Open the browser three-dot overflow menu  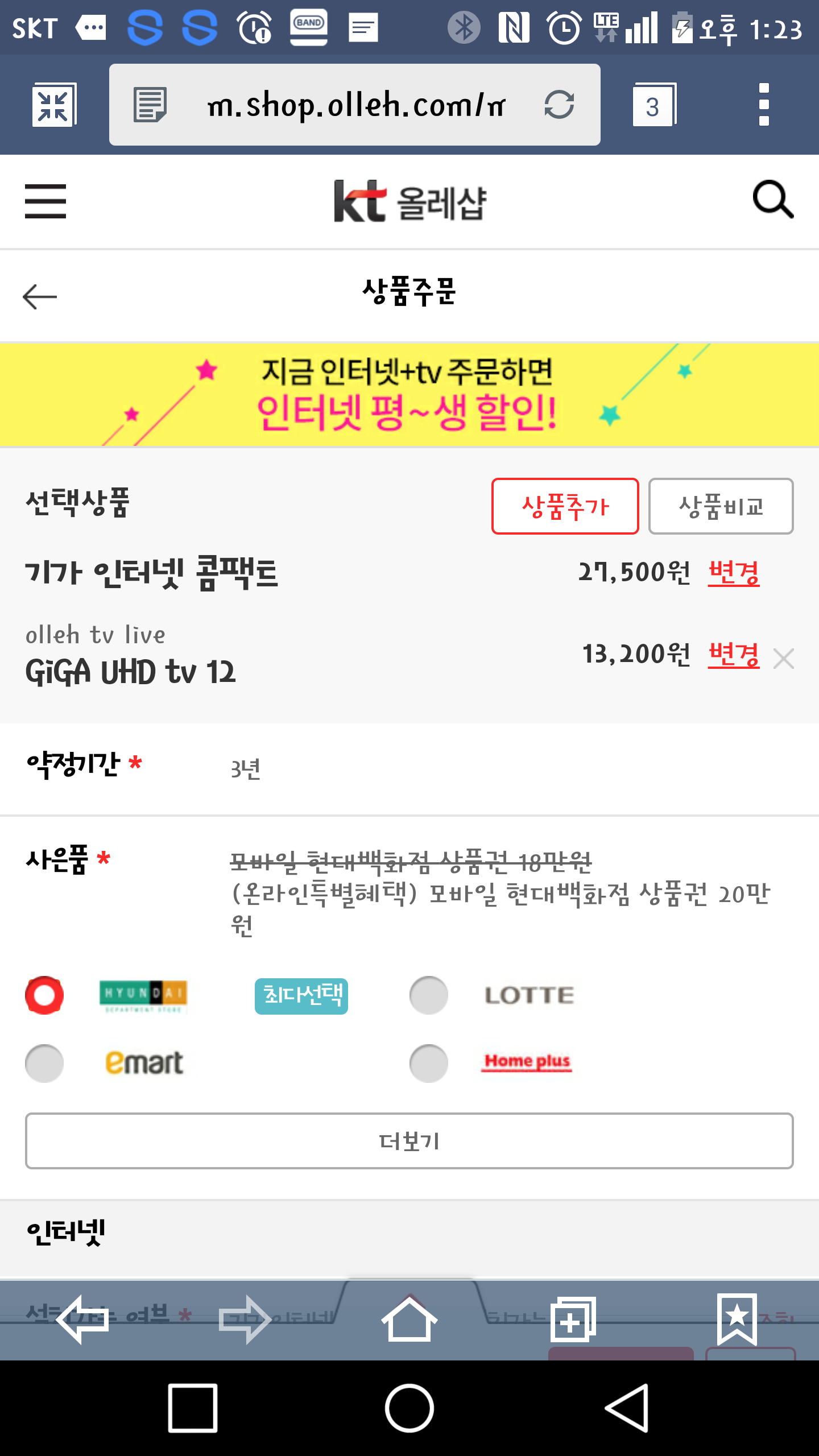point(764,105)
